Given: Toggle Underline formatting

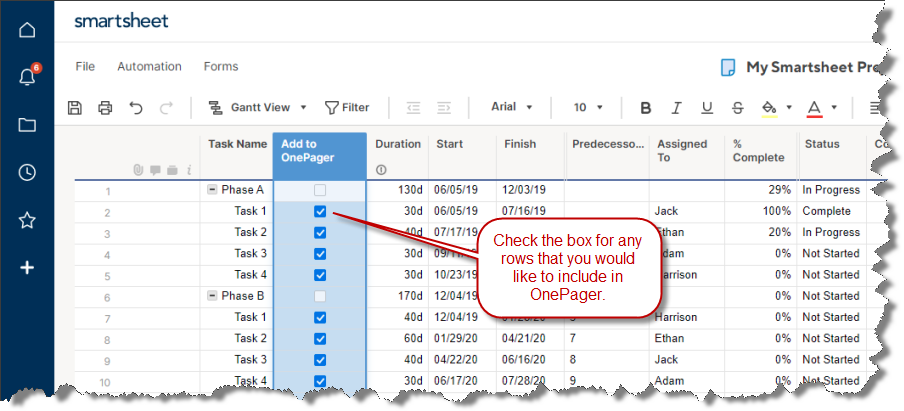Looking at the screenshot, I should pos(707,108).
